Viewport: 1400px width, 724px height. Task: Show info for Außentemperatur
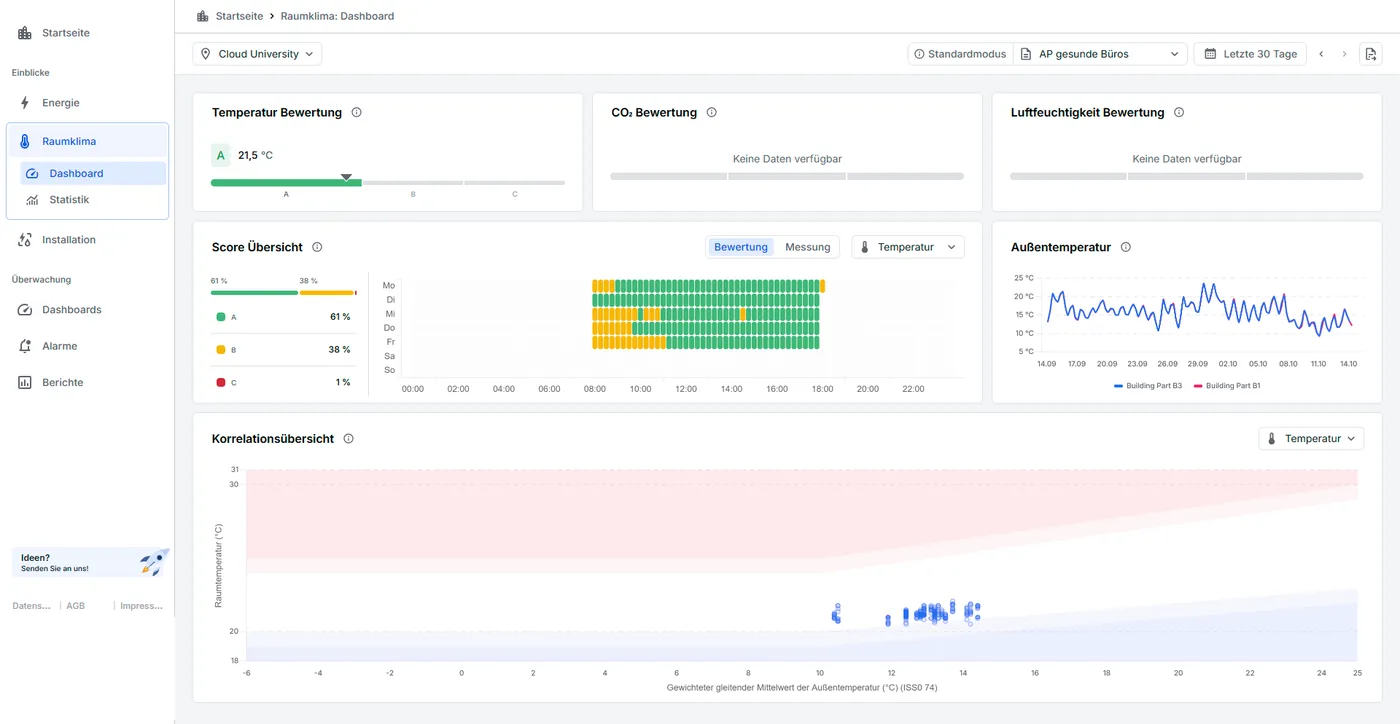tap(1126, 247)
